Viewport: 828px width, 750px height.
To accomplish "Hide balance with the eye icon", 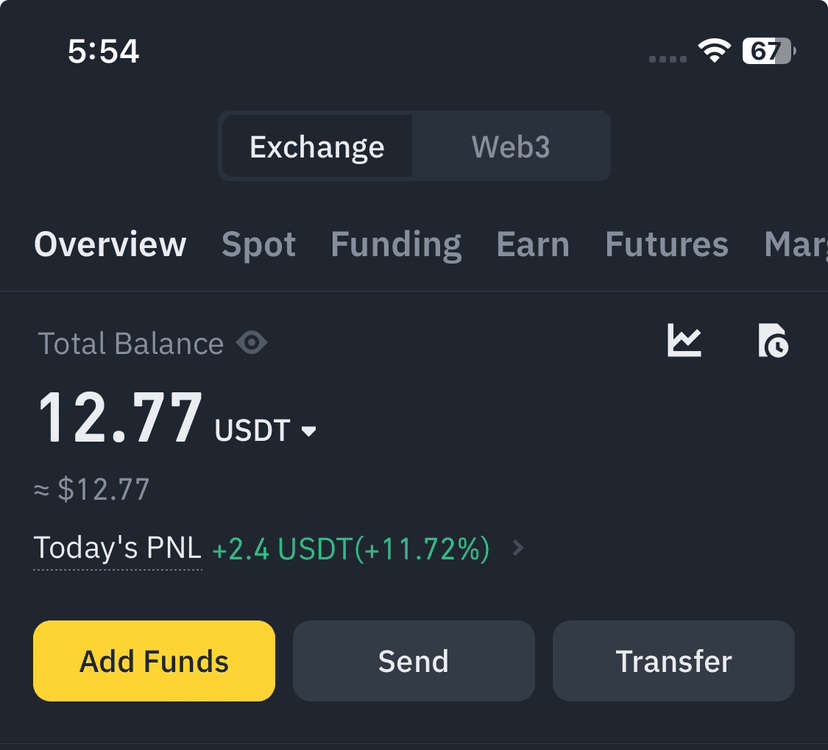I will coord(252,343).
